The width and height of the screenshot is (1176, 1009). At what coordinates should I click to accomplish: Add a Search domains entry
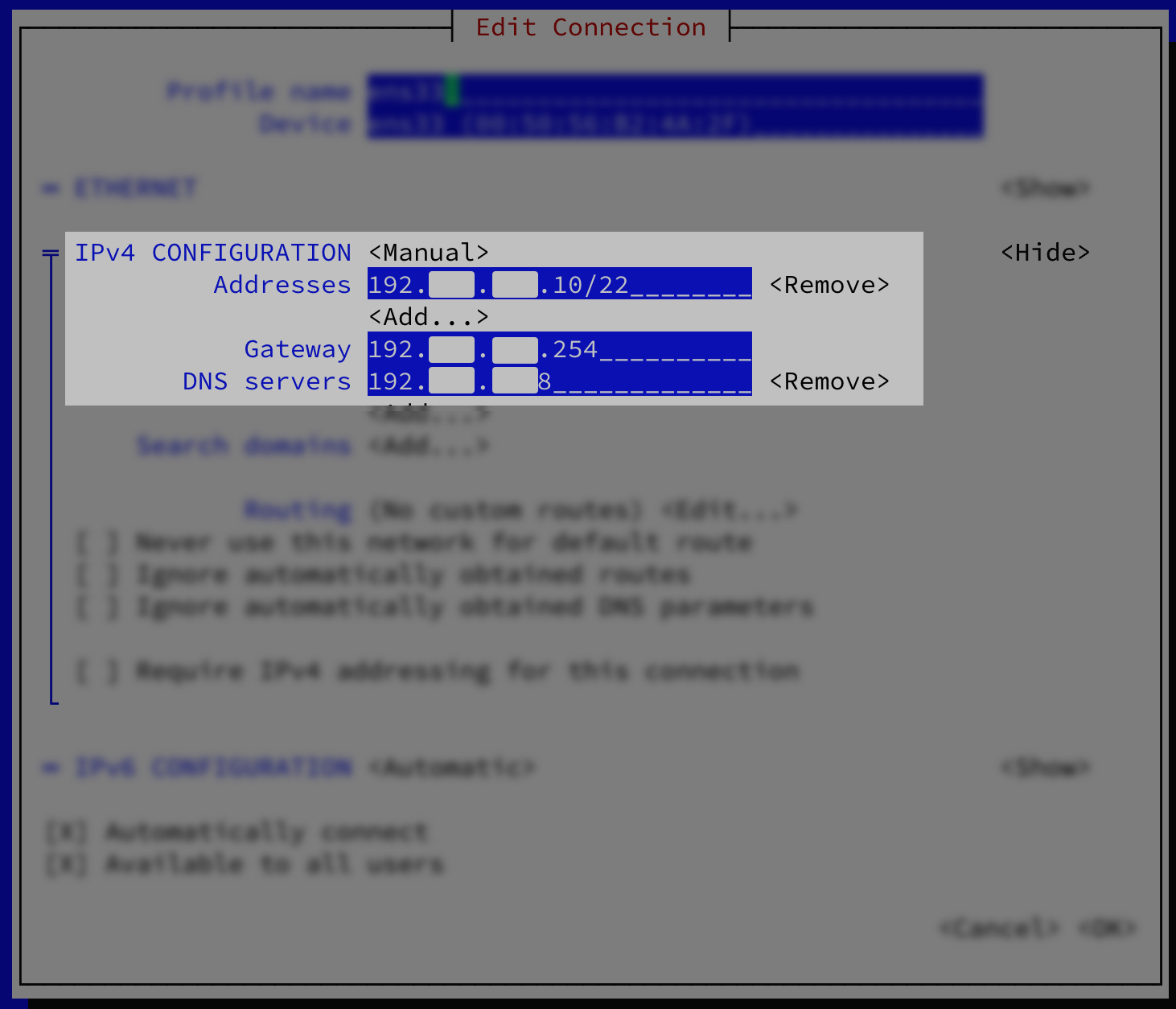point(428,446)
